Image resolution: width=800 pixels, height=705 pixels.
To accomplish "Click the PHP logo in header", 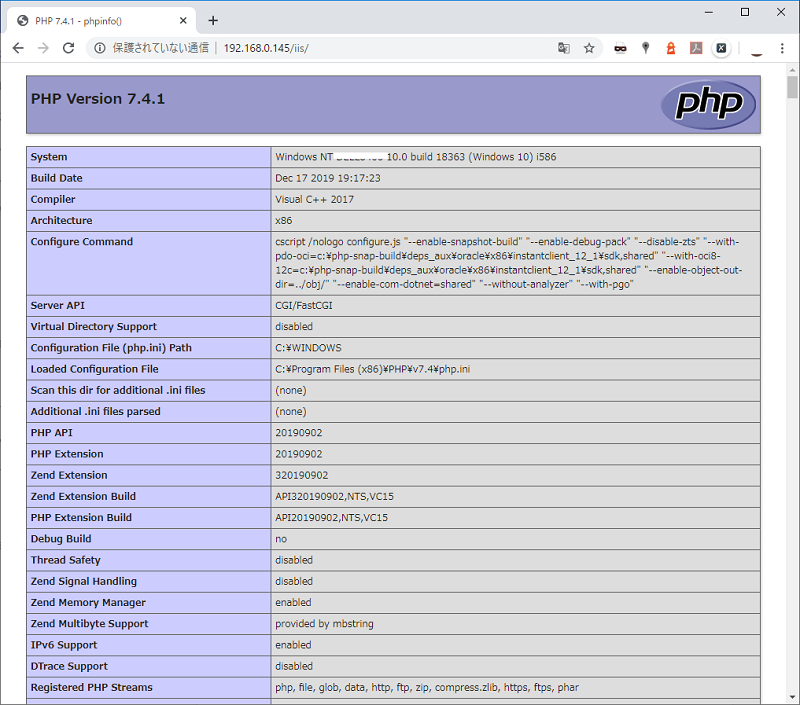I will (x=709, y=104).
